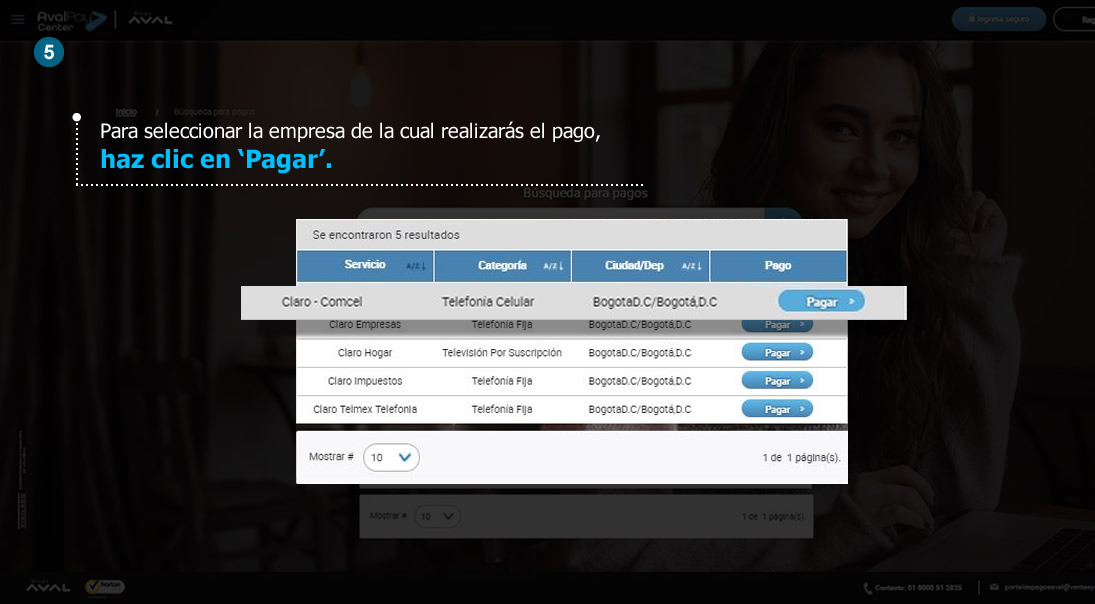The width and height of the screenshot is (1095, 604).
Task: Sort by Categoría A/Z icon
Action: [x=553, y=266]
